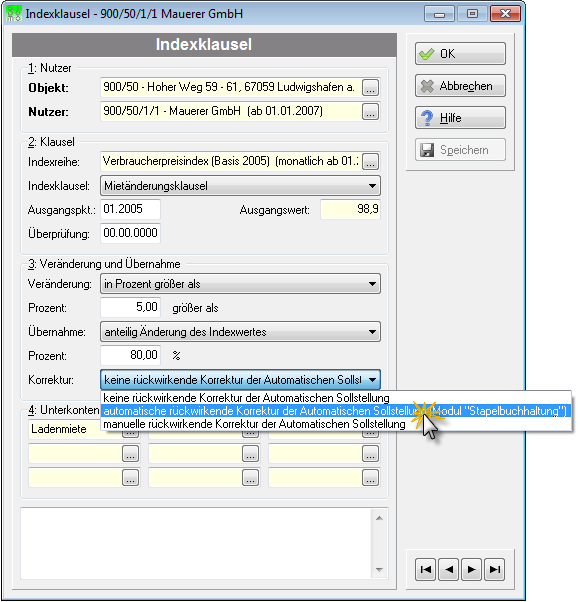Image resolution: width=580 pixels, height=602 pixels.
Task: Click the Überprüfung date field
Action: (x=131, y=233)
